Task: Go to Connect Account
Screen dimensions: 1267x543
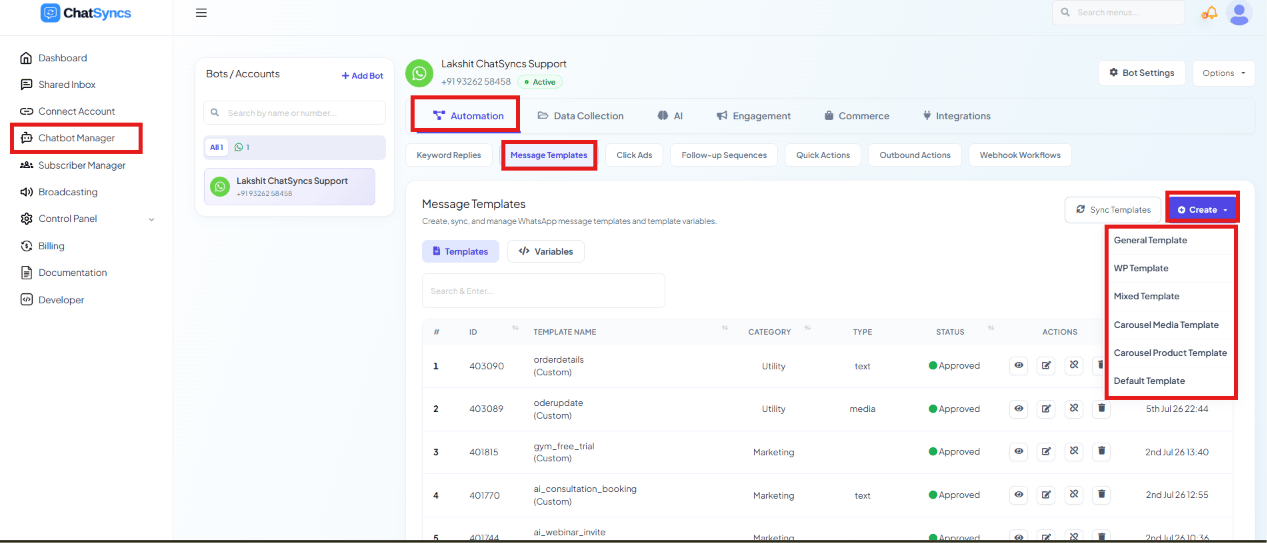Action: point(76,111)
